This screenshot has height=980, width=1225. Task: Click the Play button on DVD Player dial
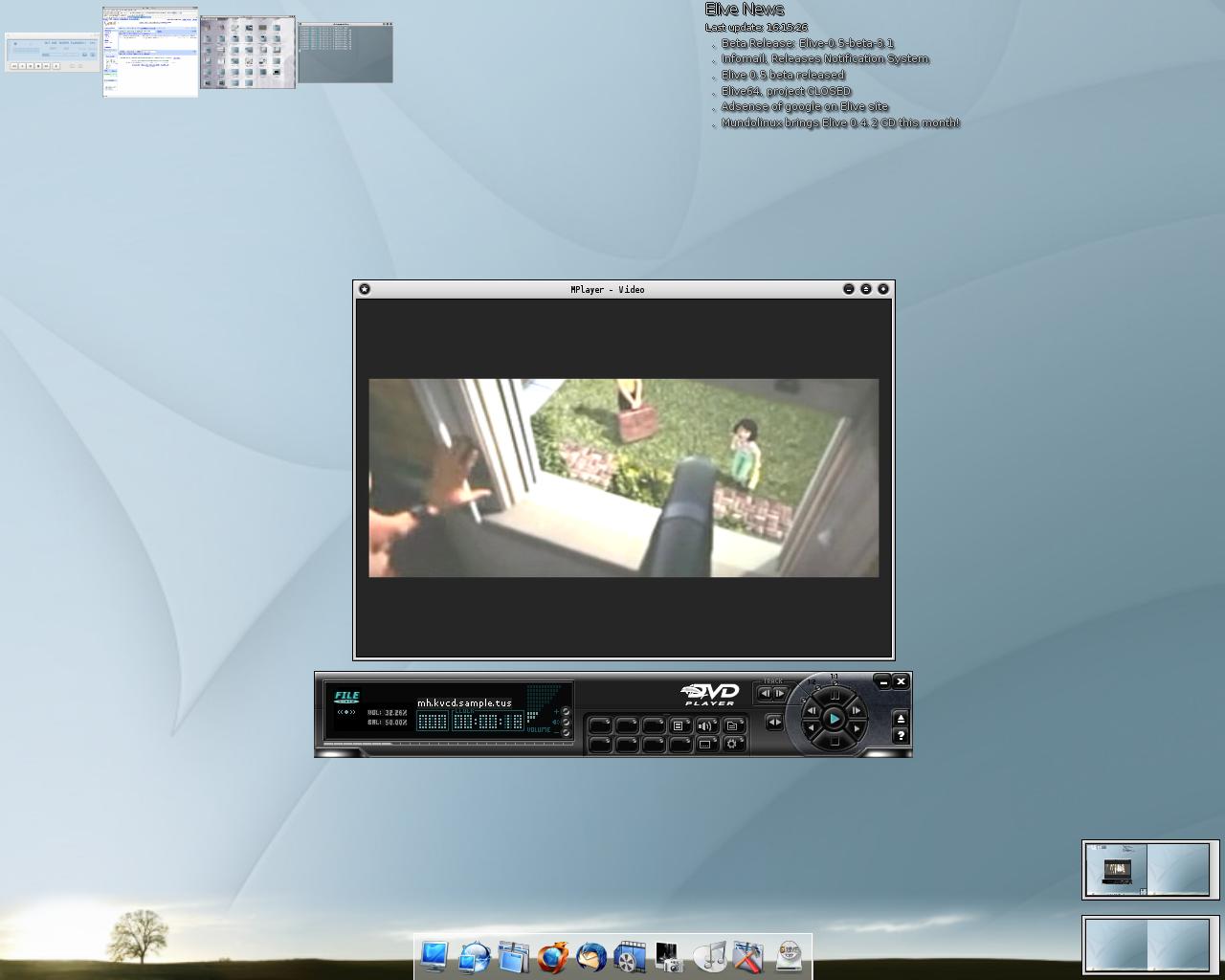tap(834, 719)
